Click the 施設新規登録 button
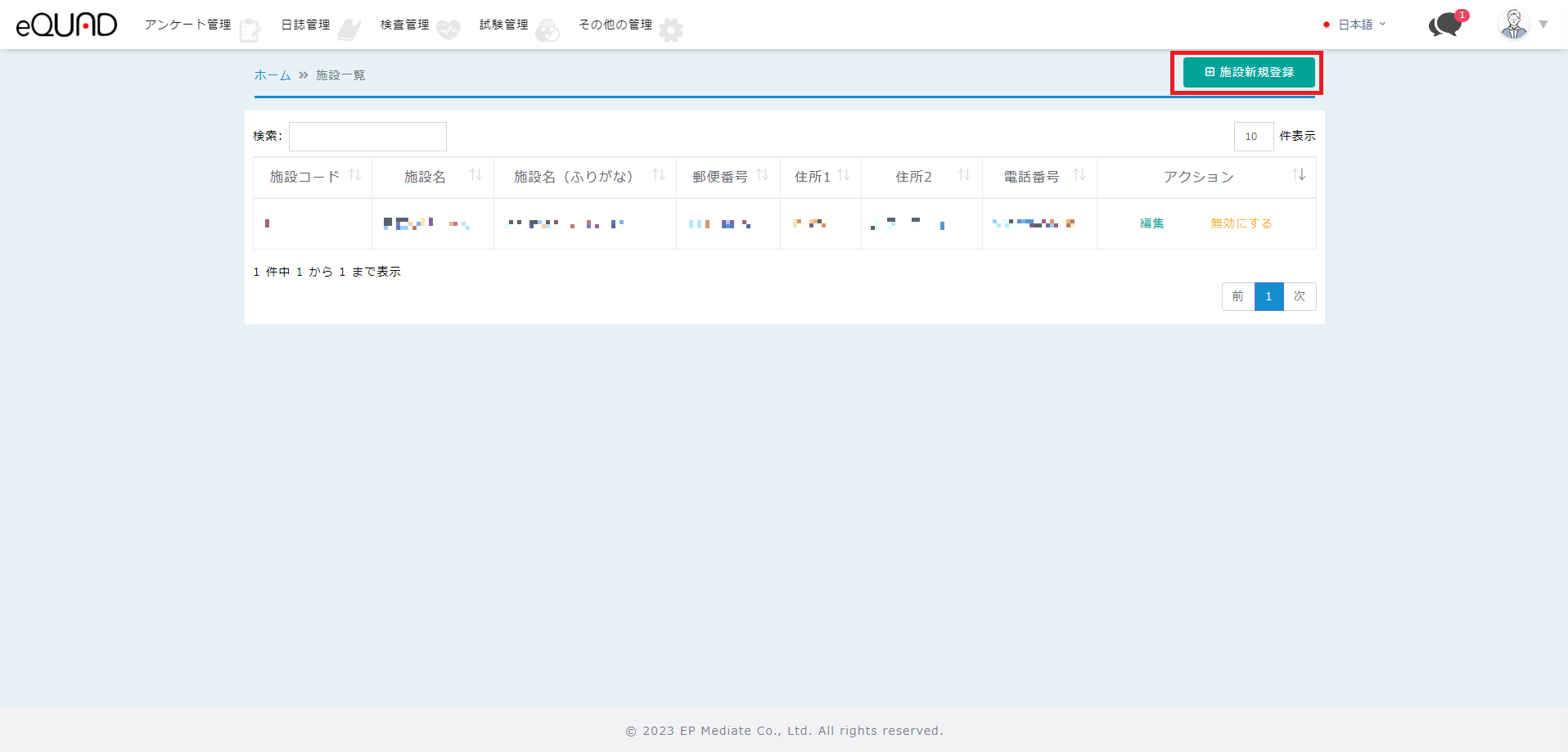The image size is (1568, 752). [1249, 72]
